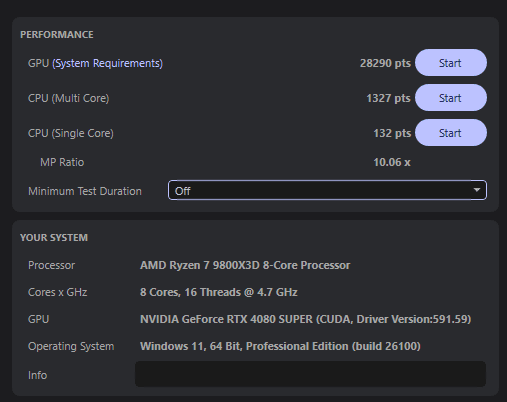Screen dimensions: 507x402
Task: Click the Operating System label
Action: click(x=71, y=346)
